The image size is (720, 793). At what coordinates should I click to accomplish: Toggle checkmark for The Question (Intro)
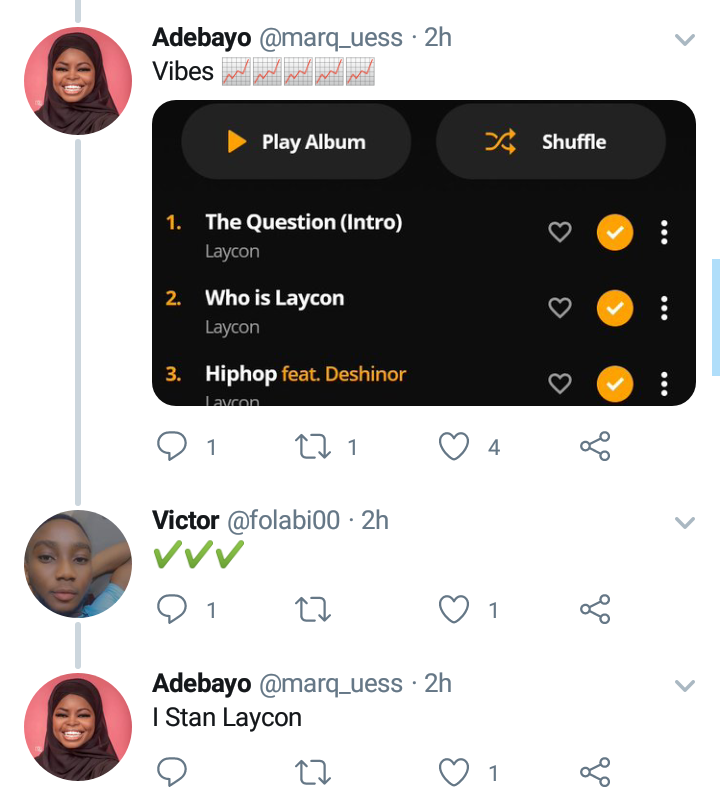tap(615, 233)
